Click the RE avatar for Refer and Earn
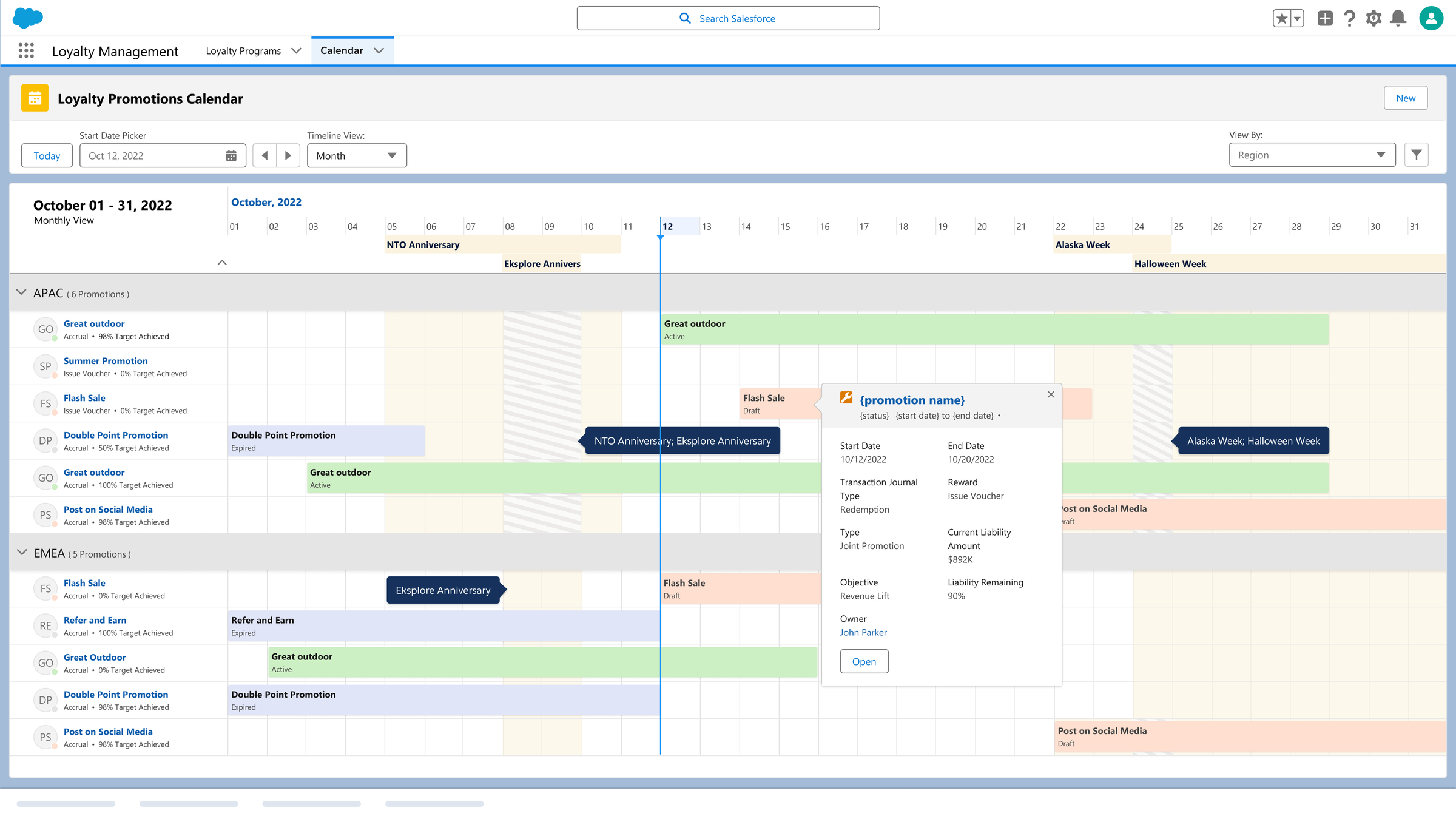The height and width of the screenshot is (819, 1456). point(45,625)
